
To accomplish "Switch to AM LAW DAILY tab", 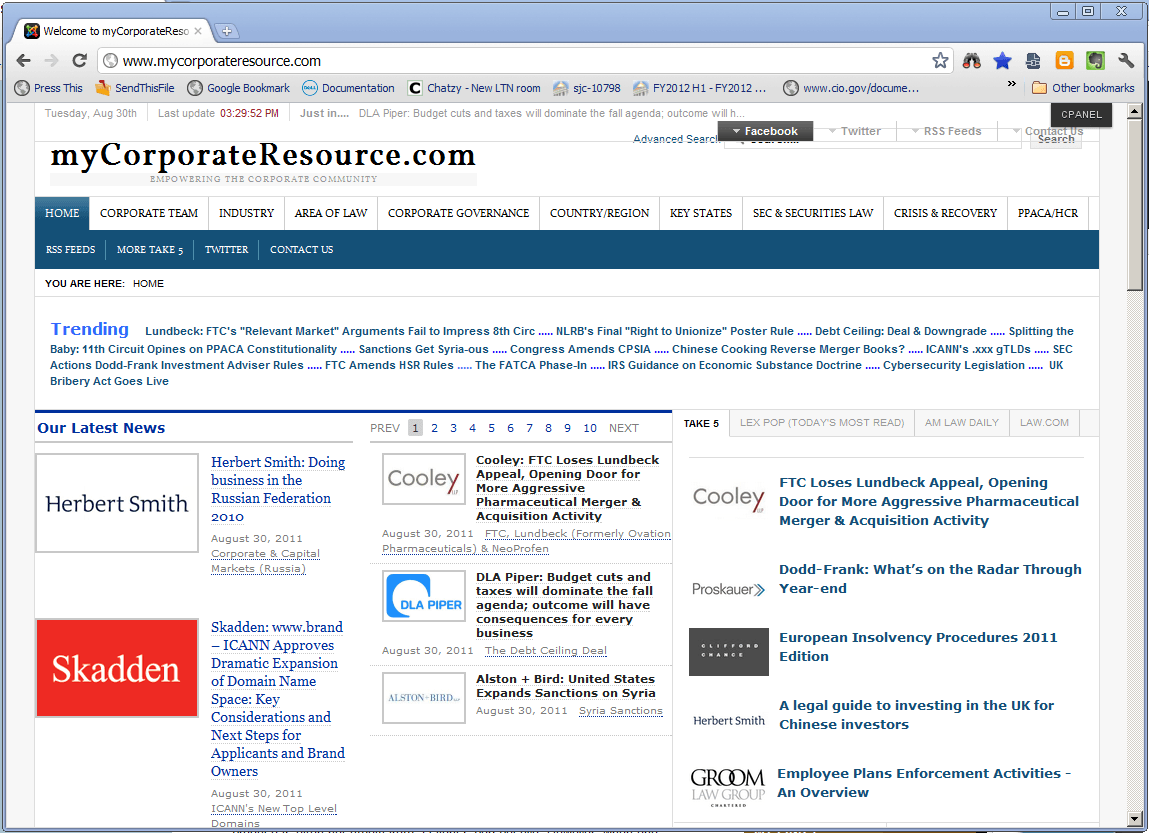I will pyautogui.click(x=961, y=423).
